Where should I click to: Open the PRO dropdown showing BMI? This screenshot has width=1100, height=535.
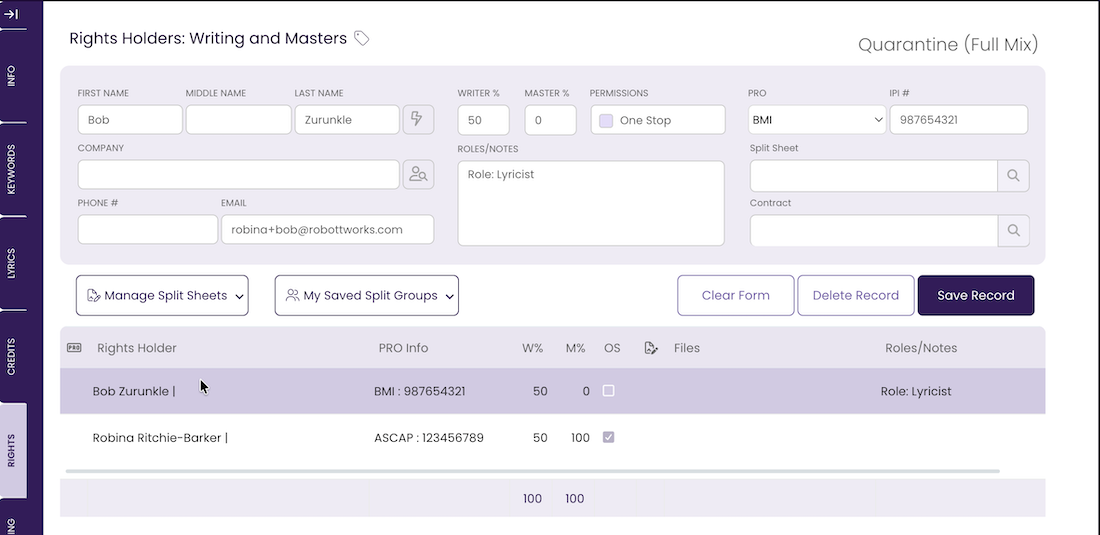817,120
